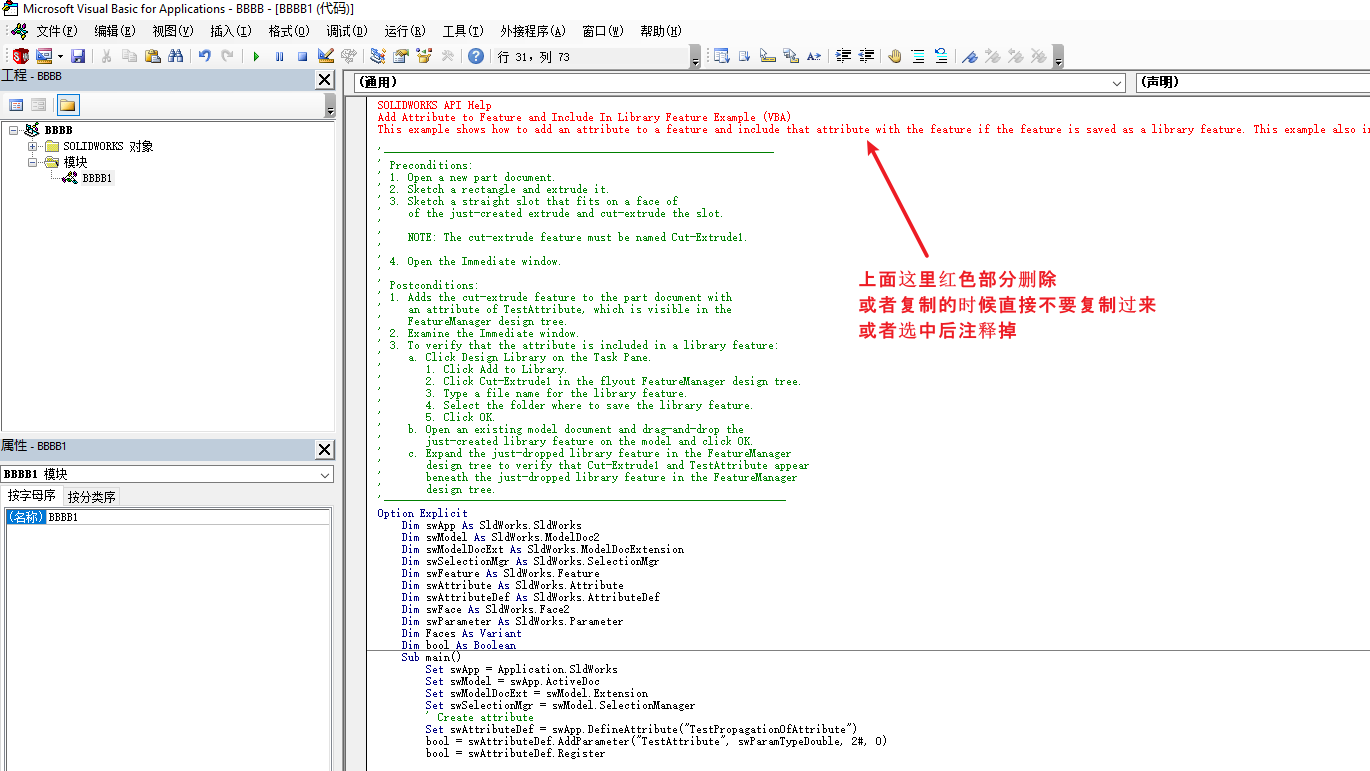Click the Parameter Info edit icon
This screenshot has width=1370, height=771.
point(791,56)
